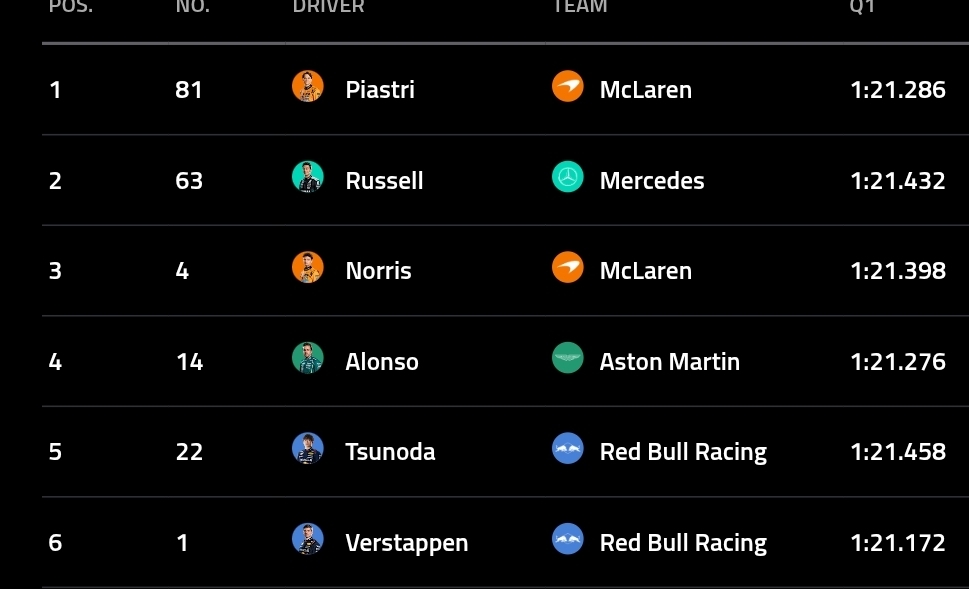Click the DRIVER column header

coord(328,7)
